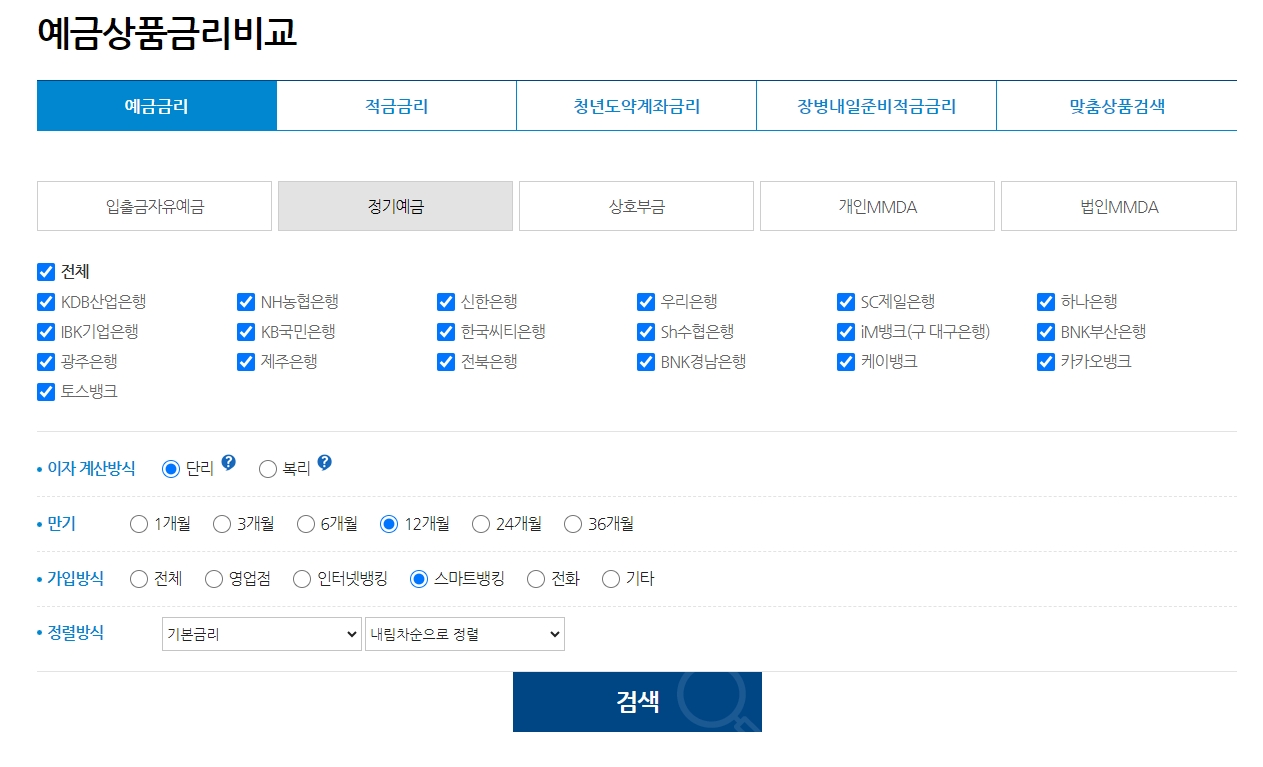Choose 6개월 maturity option

(x=306, y=524)
